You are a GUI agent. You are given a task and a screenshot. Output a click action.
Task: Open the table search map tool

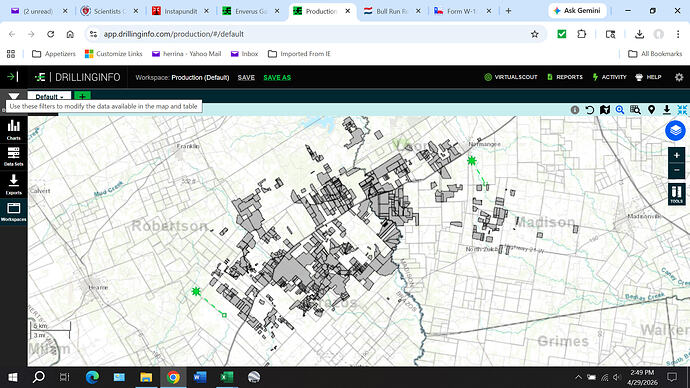[635, 110]
